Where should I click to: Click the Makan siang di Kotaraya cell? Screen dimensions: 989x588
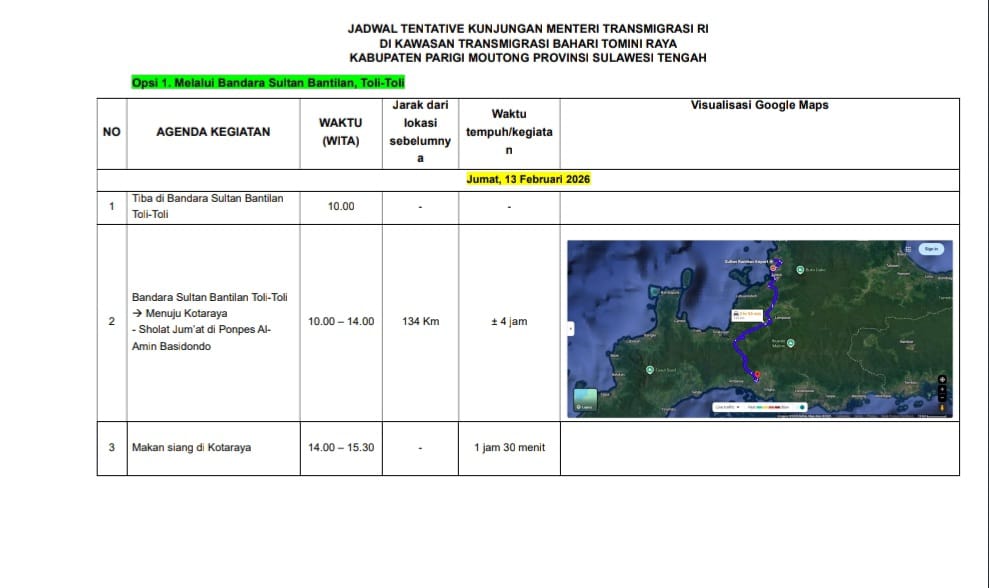pos(191,447)
